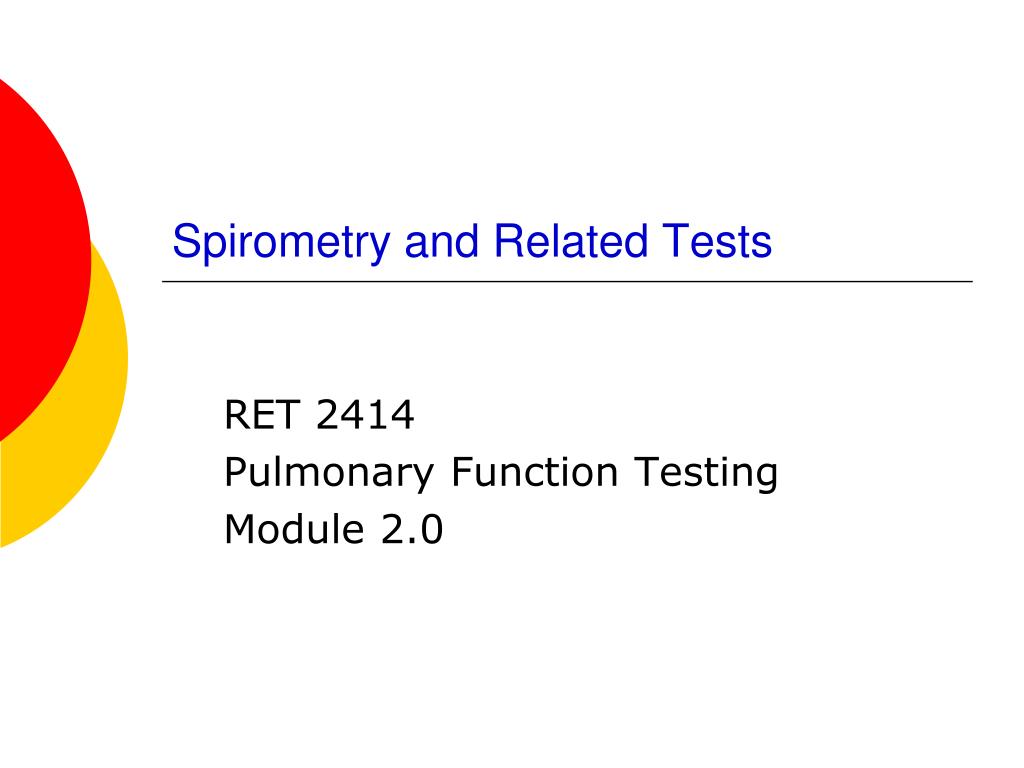Click the word Module

[294, 529]
